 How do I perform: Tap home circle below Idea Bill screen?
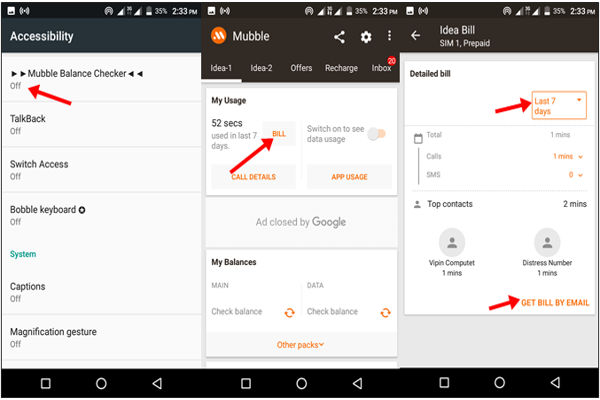(x=499, y=382)
